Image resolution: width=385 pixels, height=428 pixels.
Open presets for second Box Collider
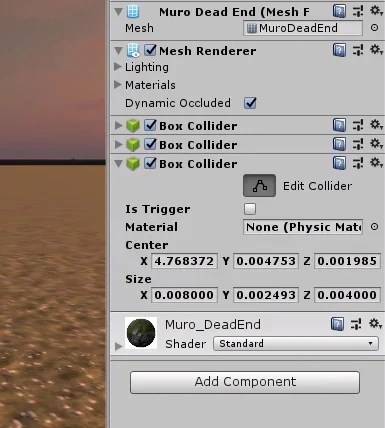click(358, 145)
